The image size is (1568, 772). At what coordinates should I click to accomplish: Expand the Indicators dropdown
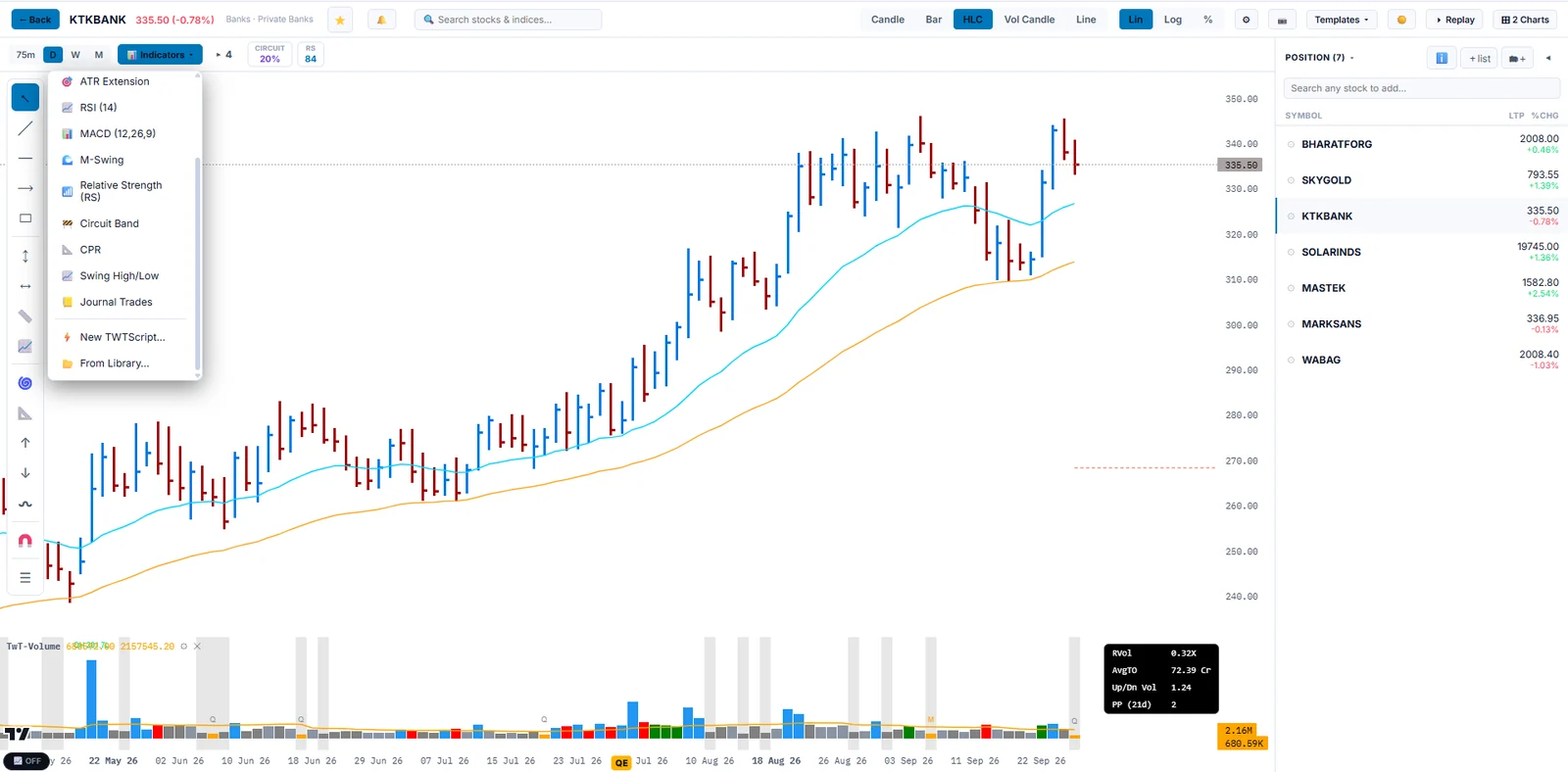(160, 55)
